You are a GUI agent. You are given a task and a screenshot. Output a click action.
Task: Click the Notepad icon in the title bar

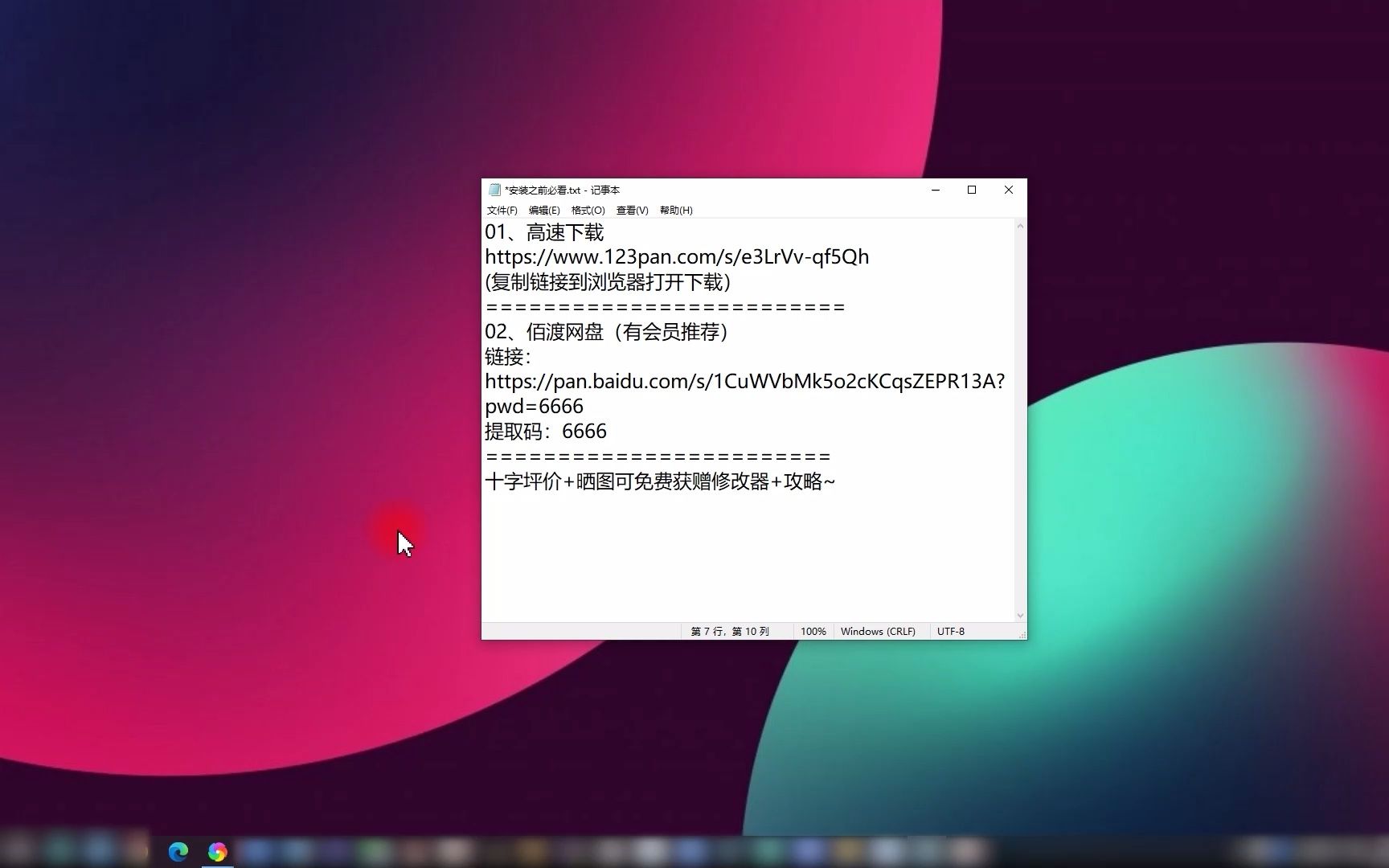pos(494,190)
